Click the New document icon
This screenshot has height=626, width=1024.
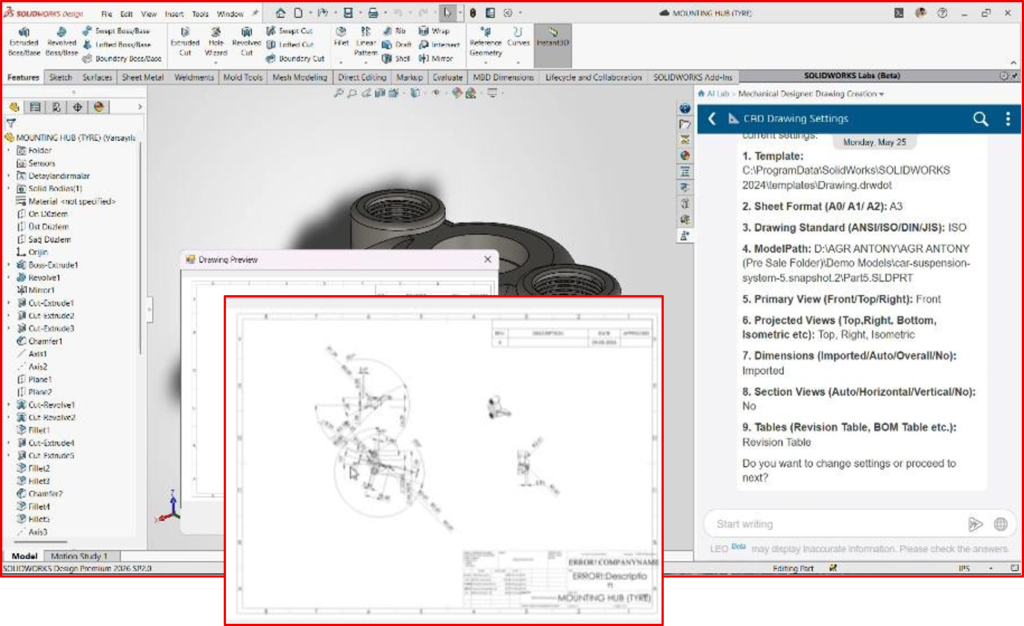click(x=298, y=13)
